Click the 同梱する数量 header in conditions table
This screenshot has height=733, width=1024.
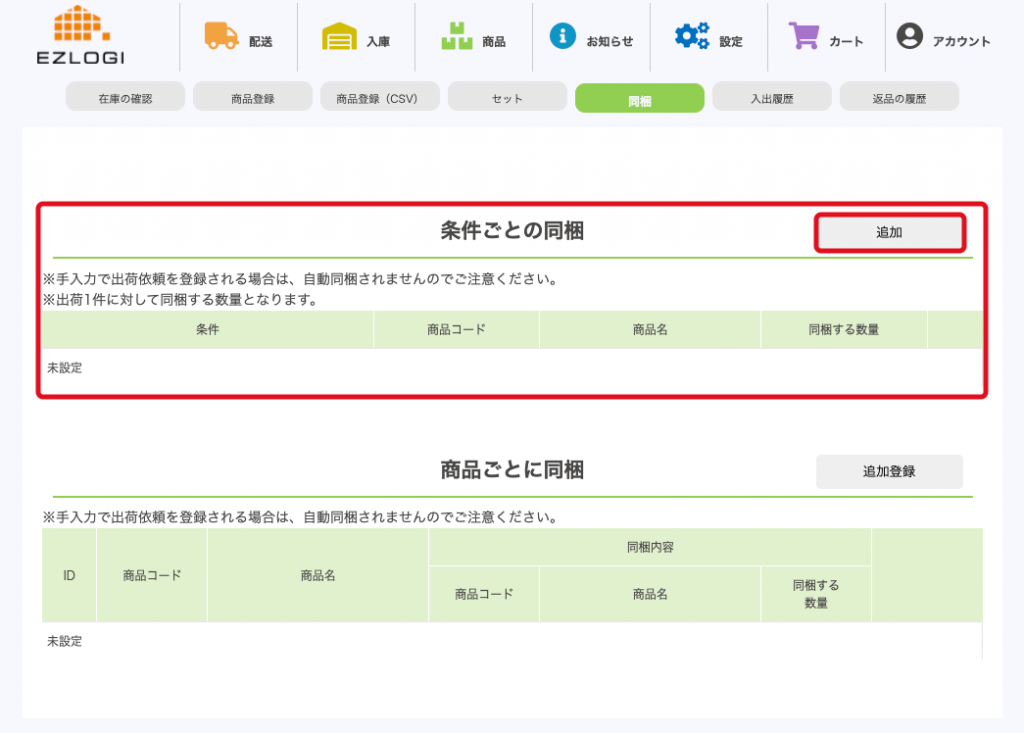[x=843, y=330]
